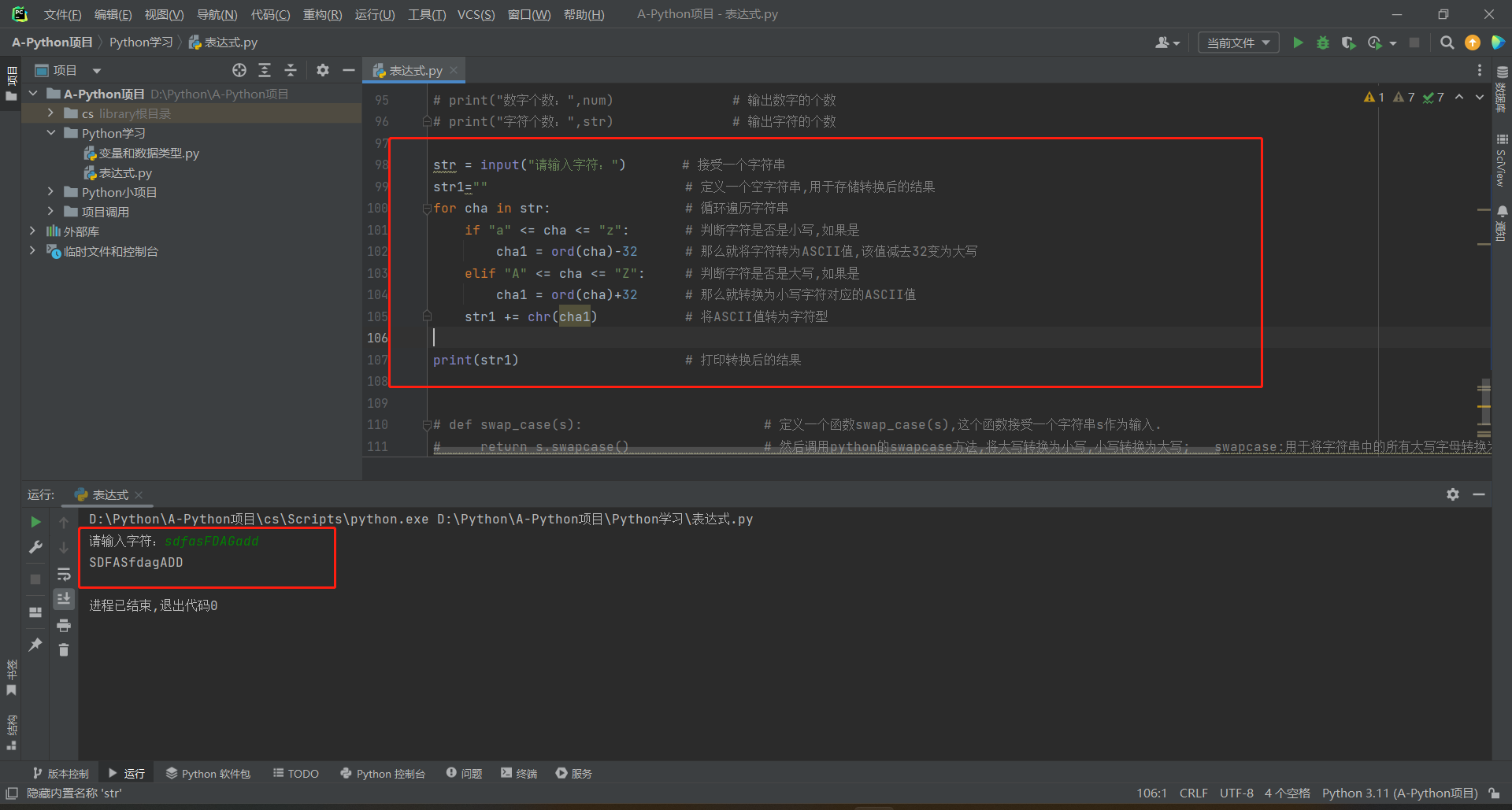Toggle soft-wrap in run console
Viewport: 1512px width, 810px height.
(64, 574)
